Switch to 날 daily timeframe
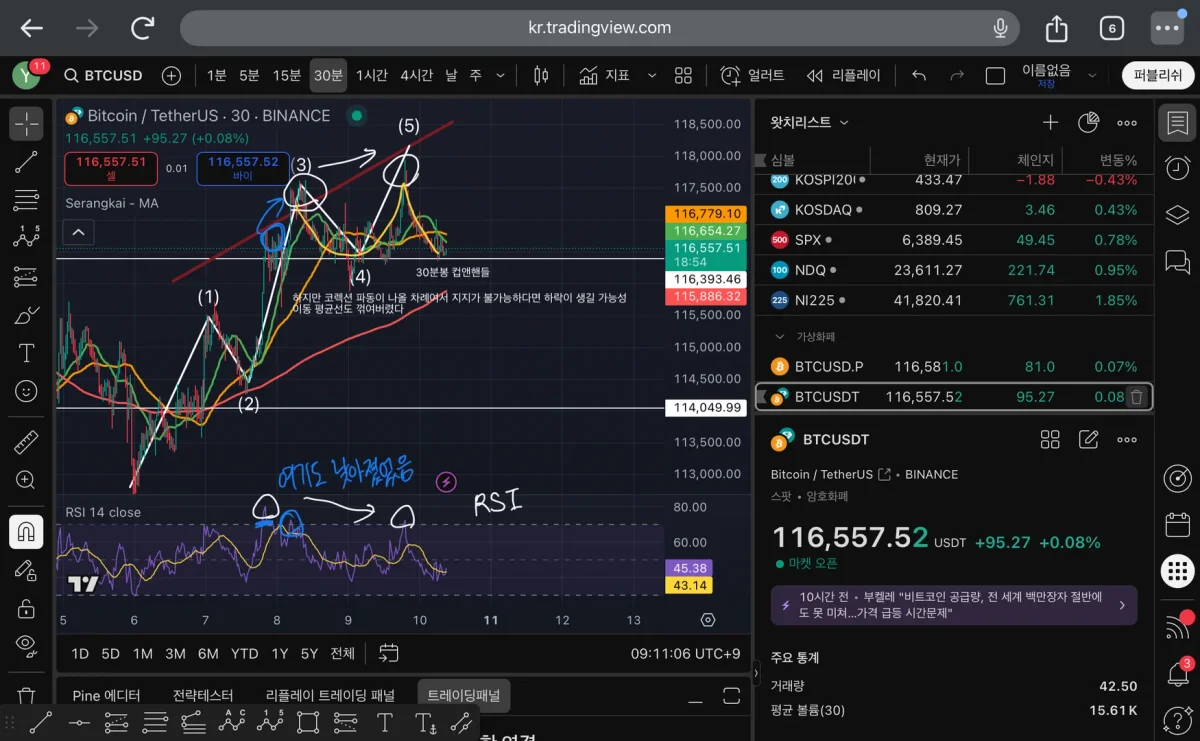1200x741 pixels. tap(451, 75)
